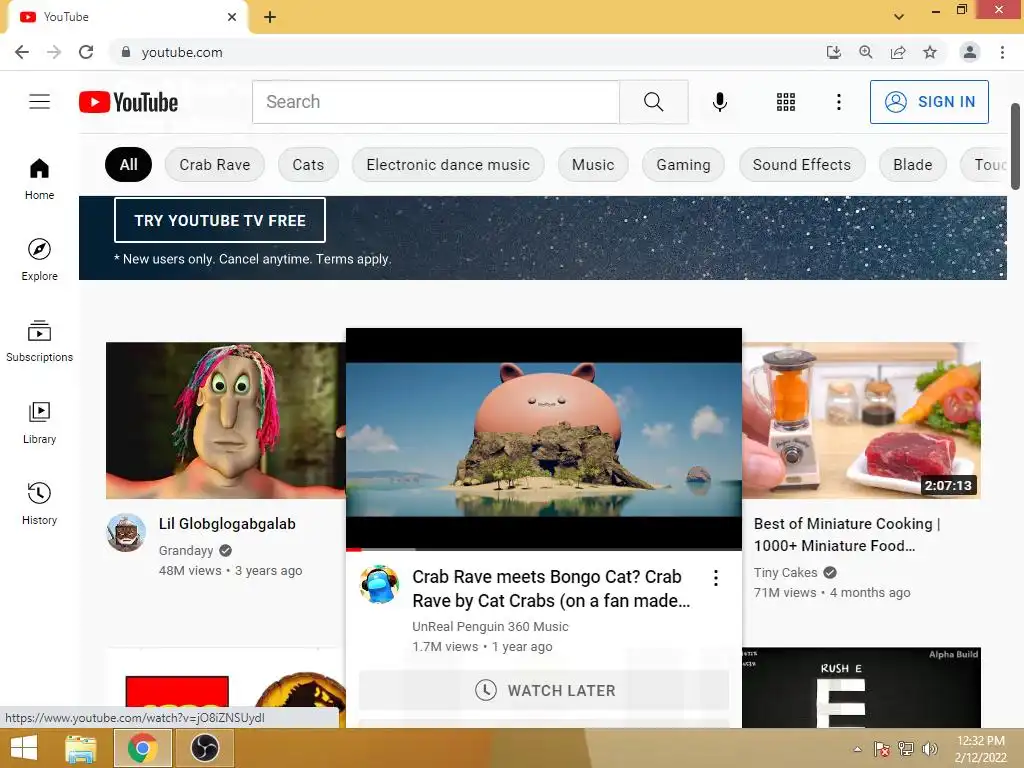The image size is (1024, 768).
Task: Open File Explorer from the taskbar
Action: click(x=80, y=748)
